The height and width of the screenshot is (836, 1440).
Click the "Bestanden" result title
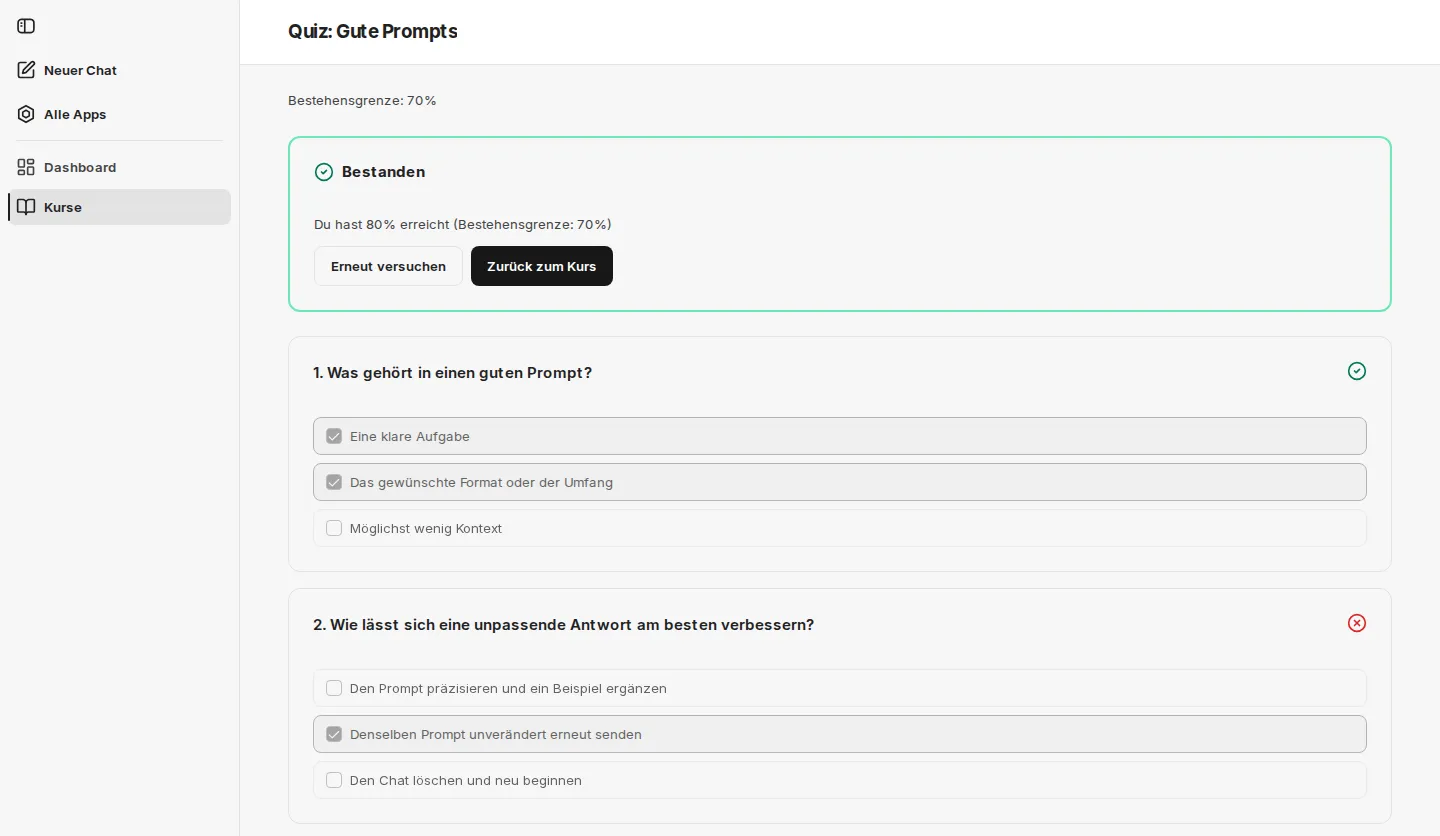[383, 172]
